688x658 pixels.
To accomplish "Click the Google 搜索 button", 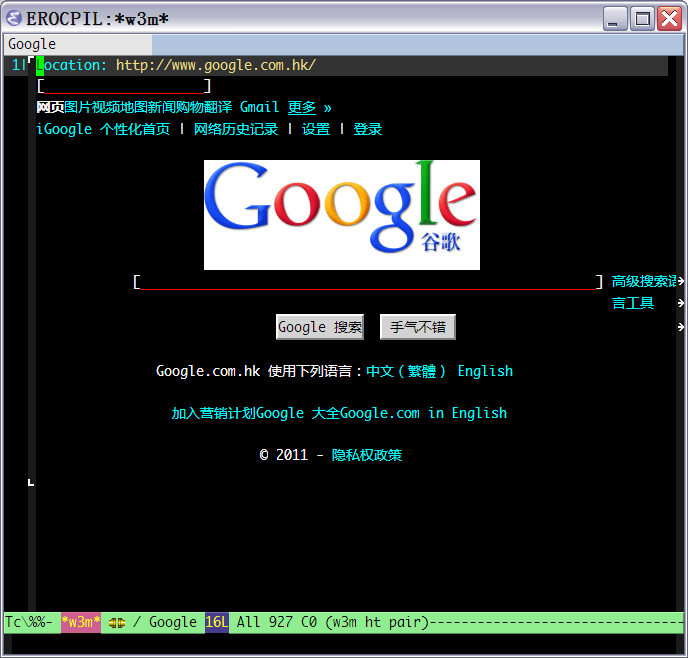I will [320, 327].
